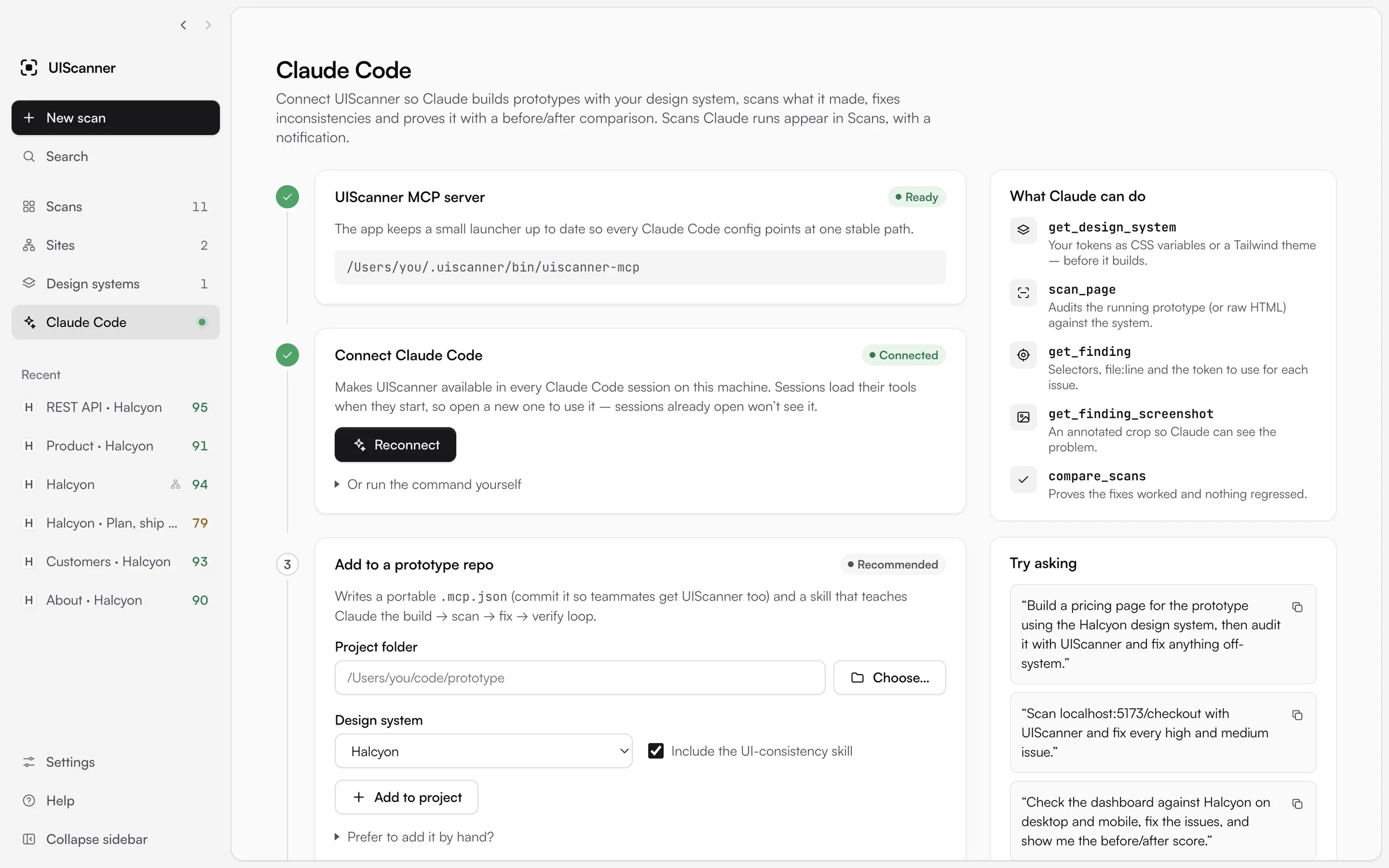
Task: Click the Search field in sidebar
Action: click(x=115, y=157)
